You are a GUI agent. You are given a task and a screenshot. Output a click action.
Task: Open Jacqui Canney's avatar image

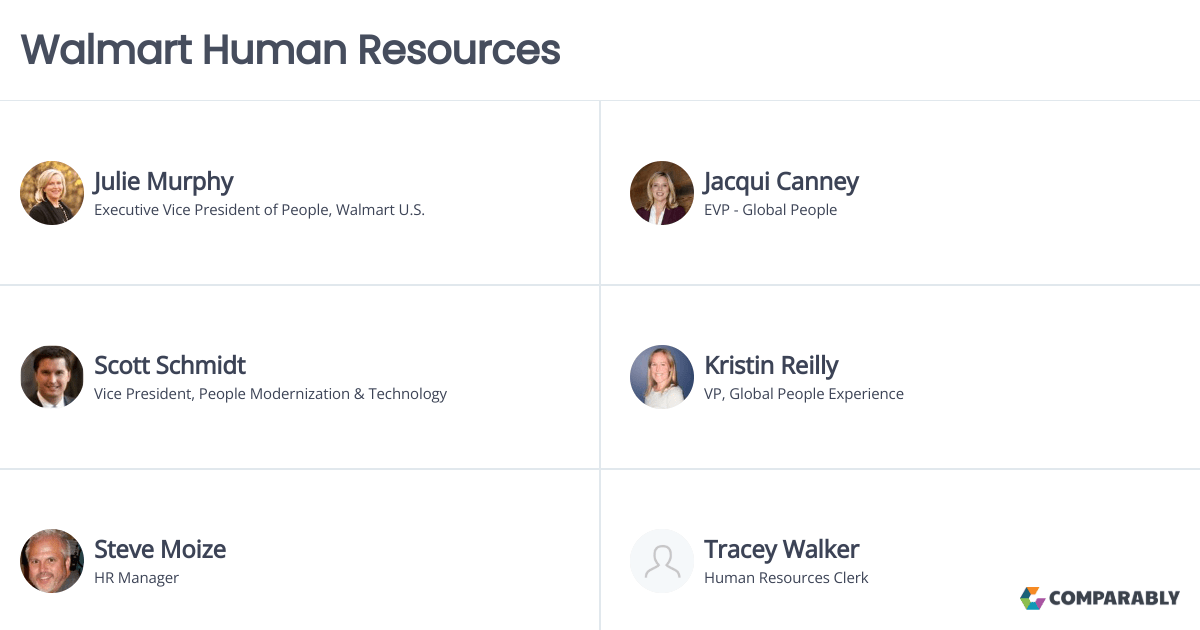click(662, 193)
